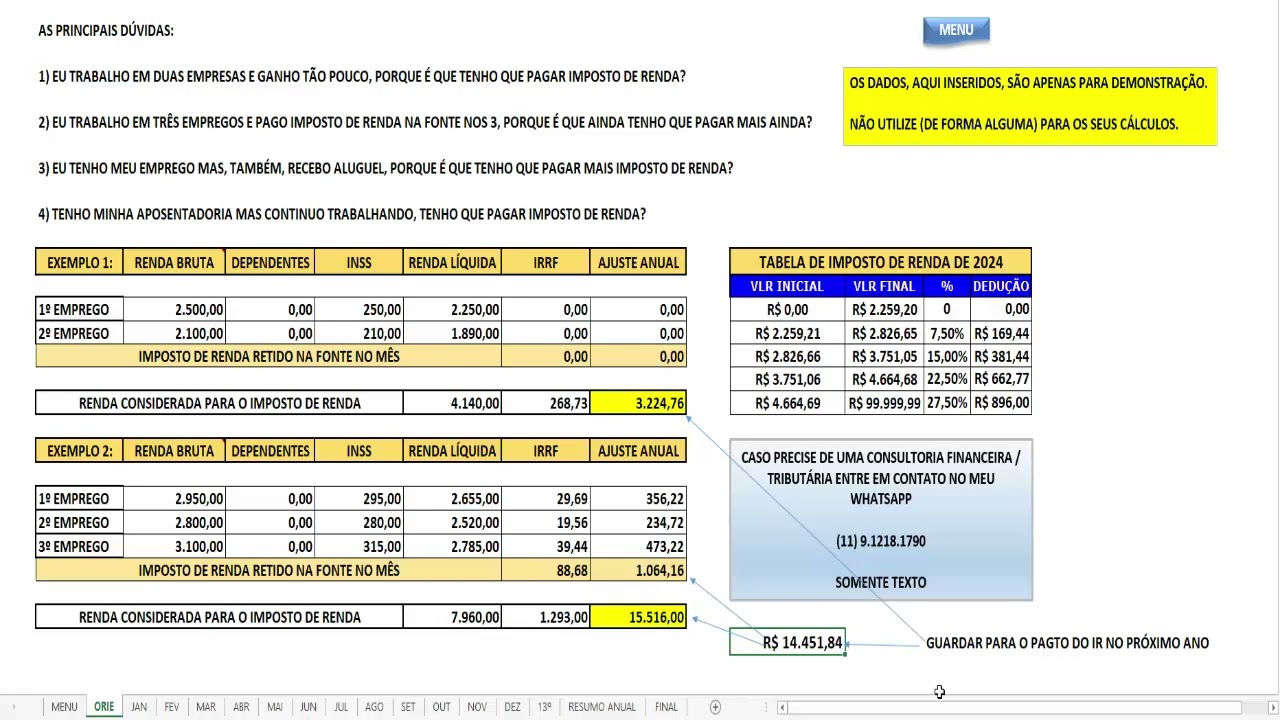Image resolution: width=1280 pixels, height=720 pixels.
Task: Click the yellow 3.224,76 ajuste anual cell
Action: pos(638,403)
